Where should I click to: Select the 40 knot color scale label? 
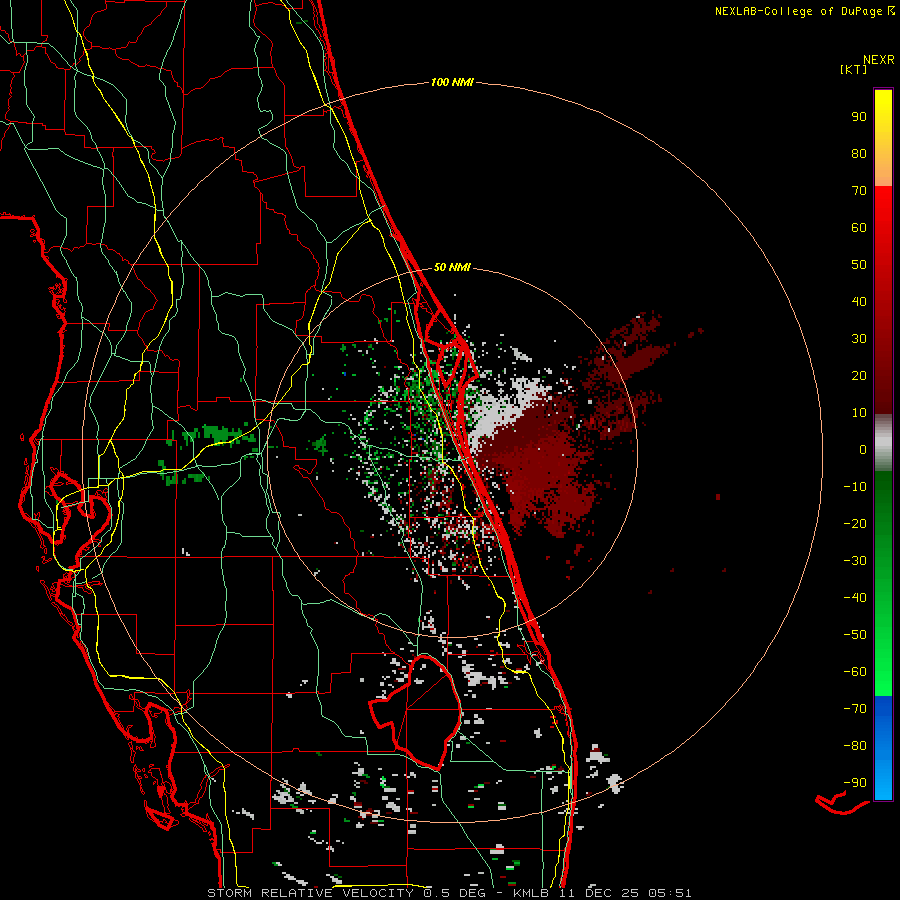[859, 302]
